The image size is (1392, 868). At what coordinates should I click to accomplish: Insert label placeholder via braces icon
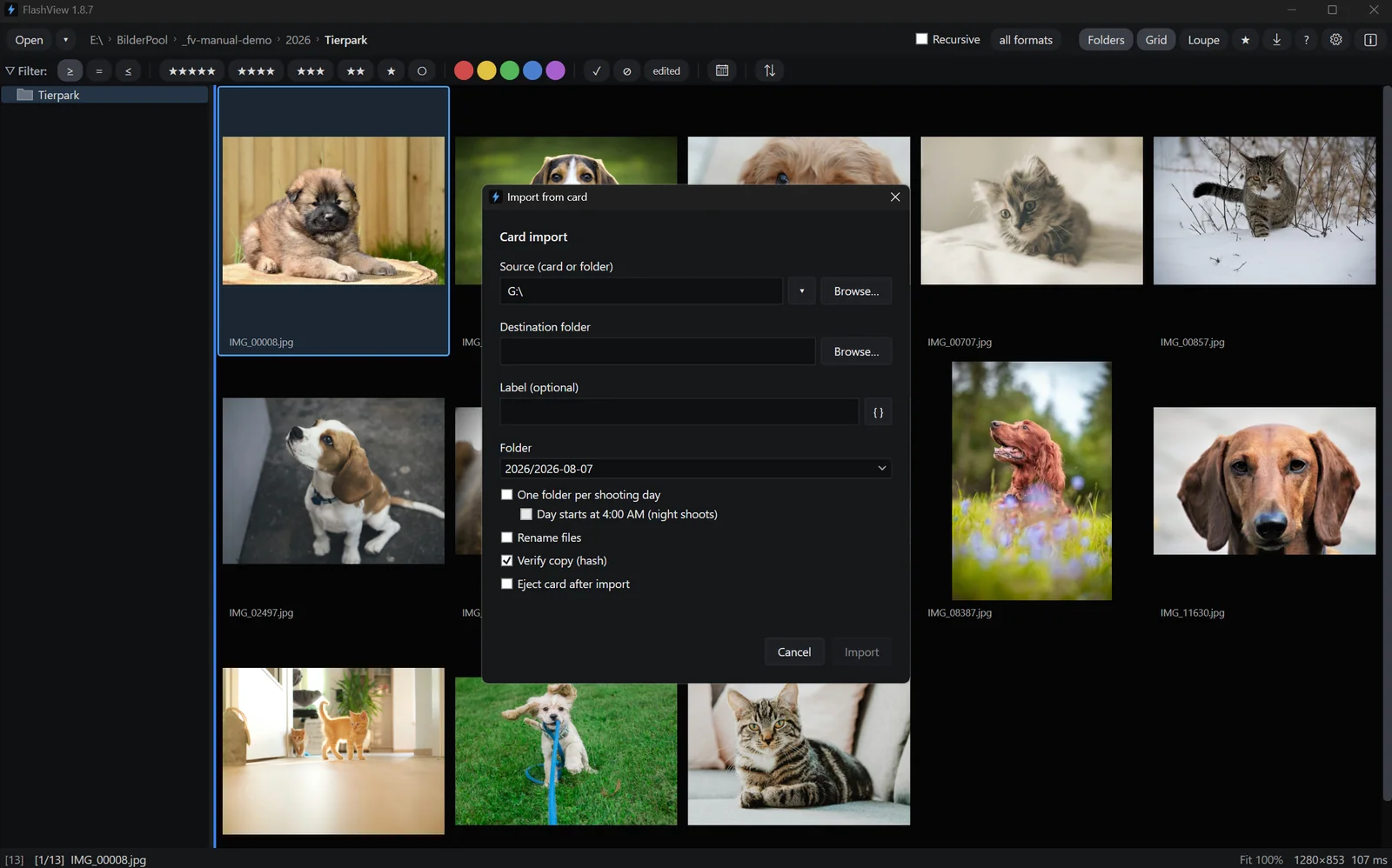coord(878,412)
